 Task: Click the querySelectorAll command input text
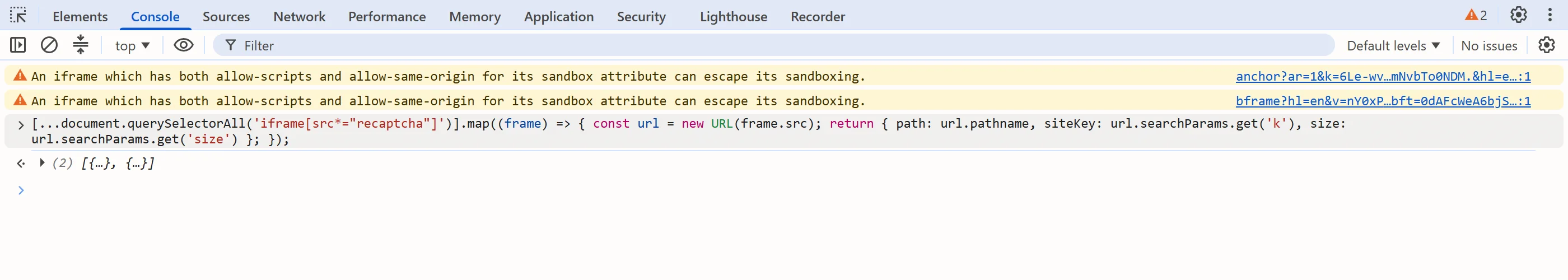(x=688, y=132)
